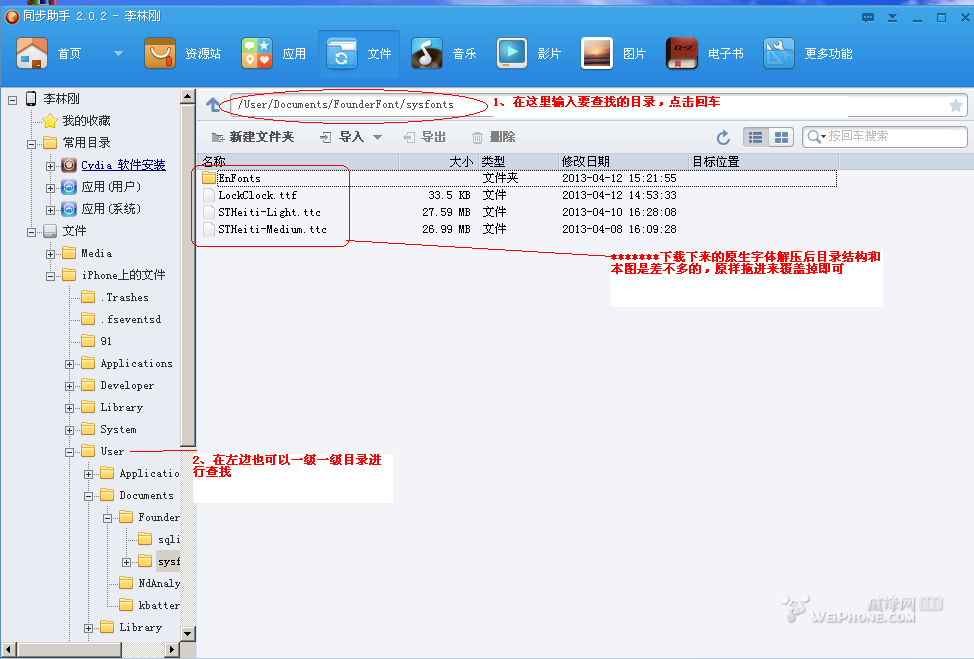Viewport: 974px width, 659px height.
Task: Open the search magnifier dropdown
Action: tap(816, 137)
